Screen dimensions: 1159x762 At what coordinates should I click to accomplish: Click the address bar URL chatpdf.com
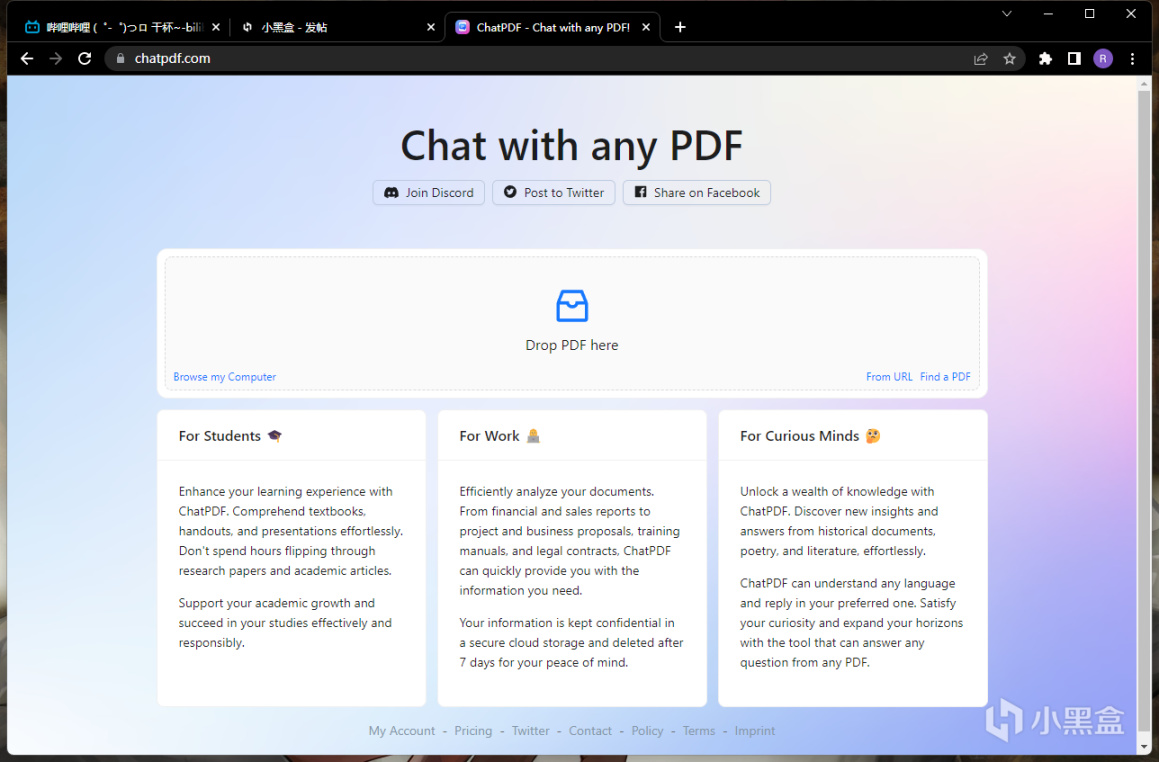tap(172, 58)
